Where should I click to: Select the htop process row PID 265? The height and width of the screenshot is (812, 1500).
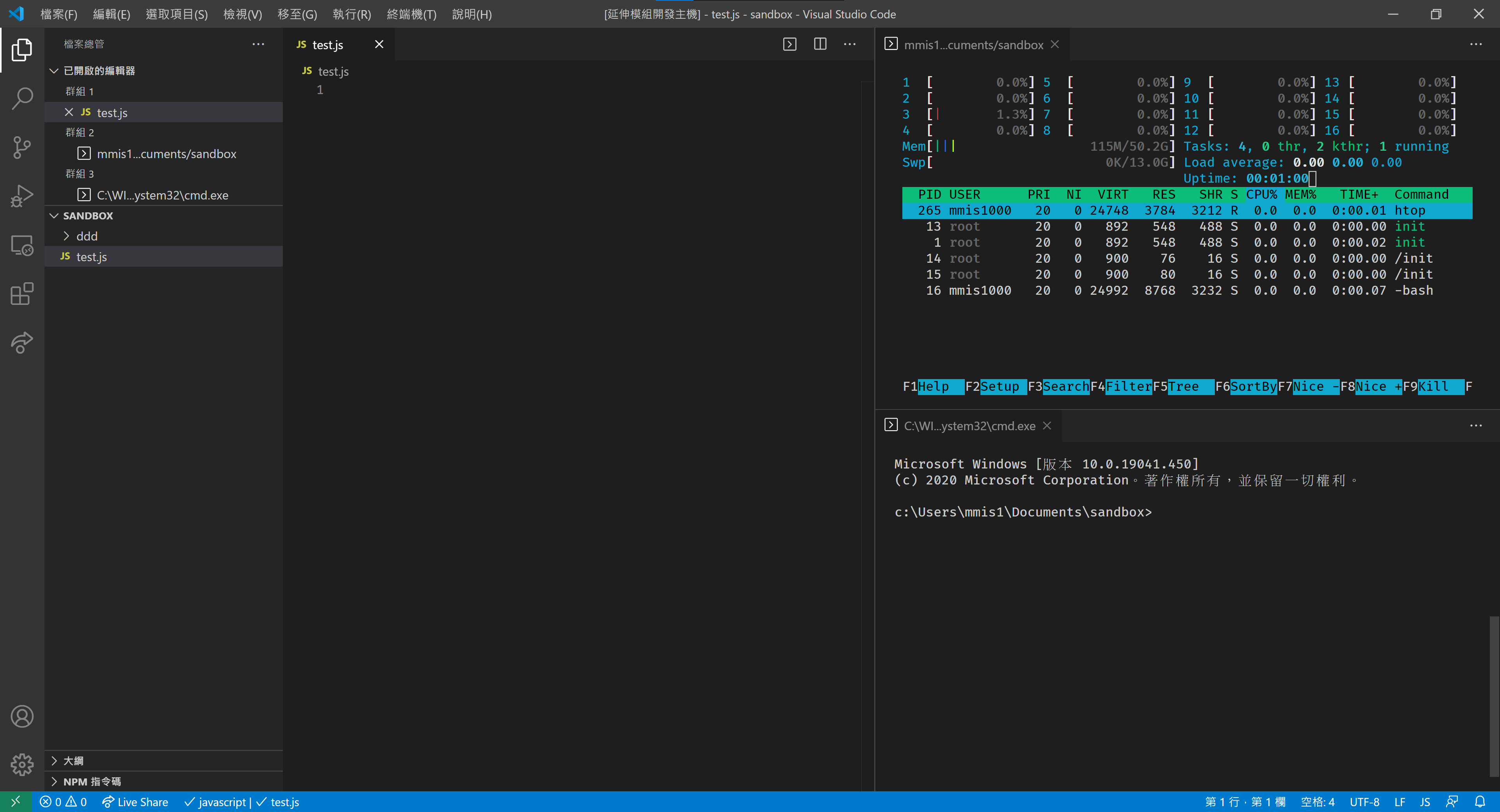1187,210
